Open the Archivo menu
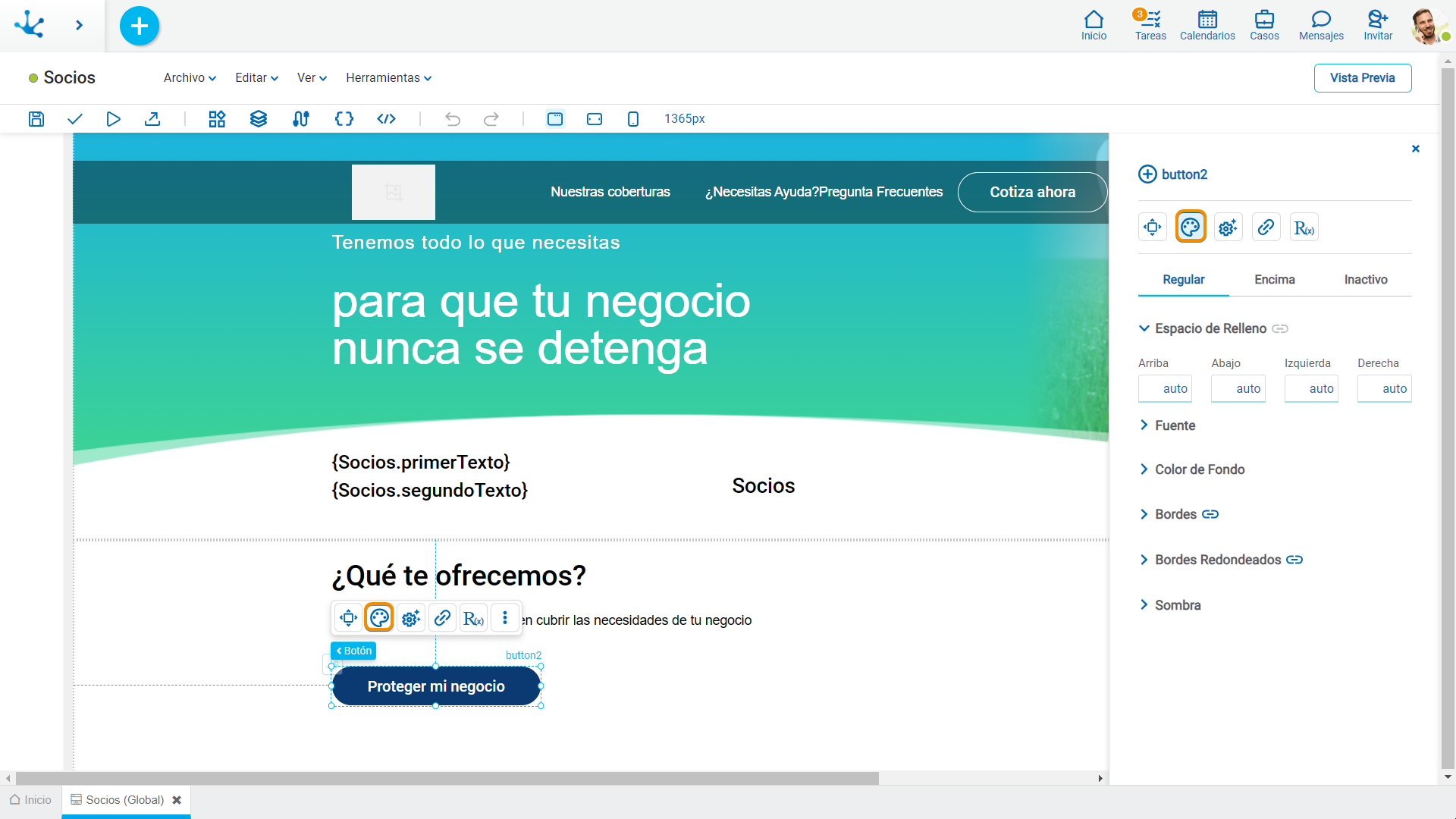 click(190, 78)
